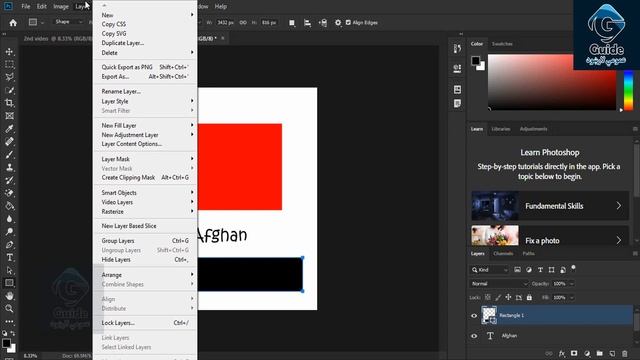640x360 pixels.
Task: Select the Horizontal Type tool
Action: pos(9,257)
